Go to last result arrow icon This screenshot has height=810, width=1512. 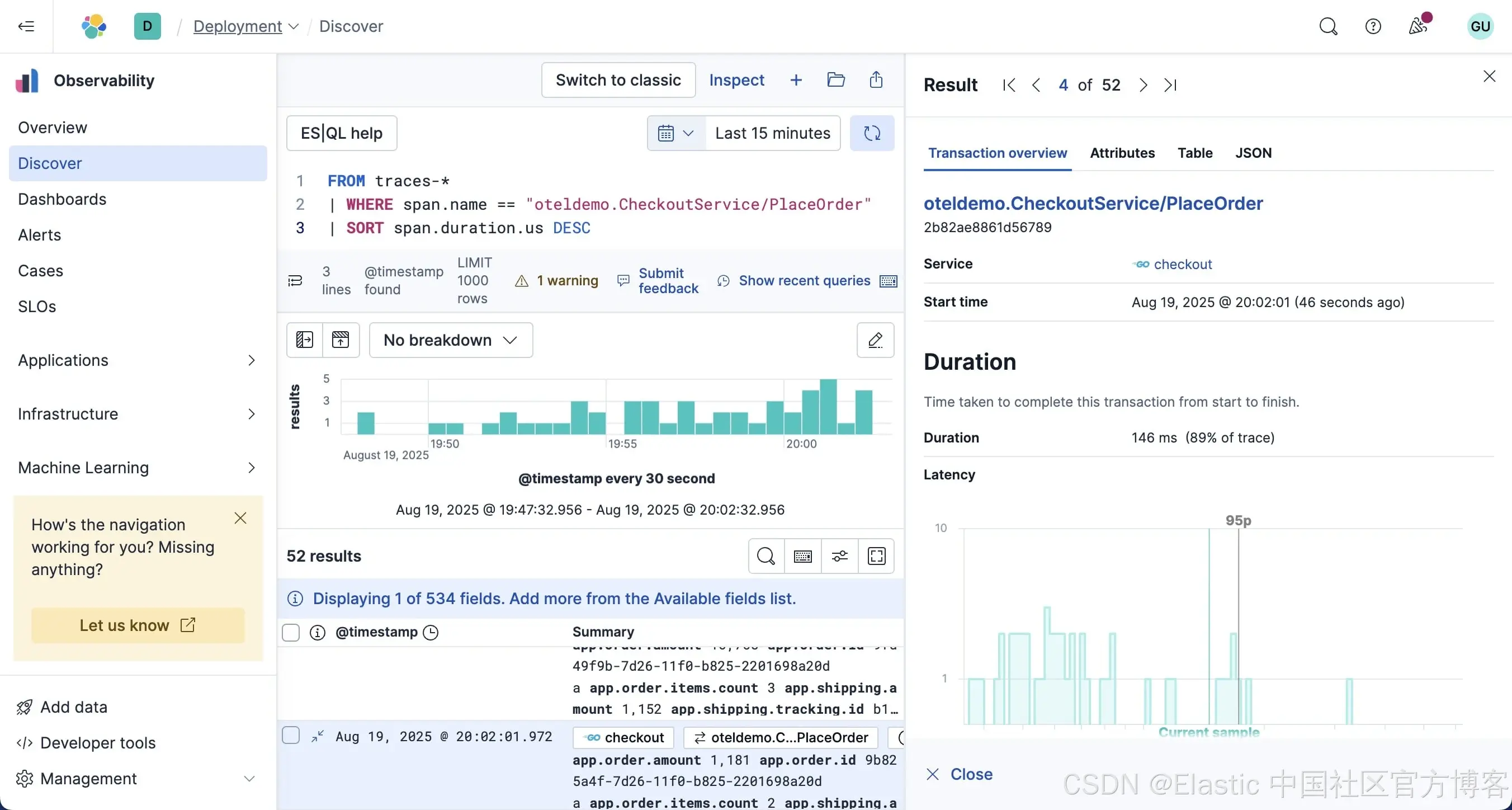click(1170, 85)
